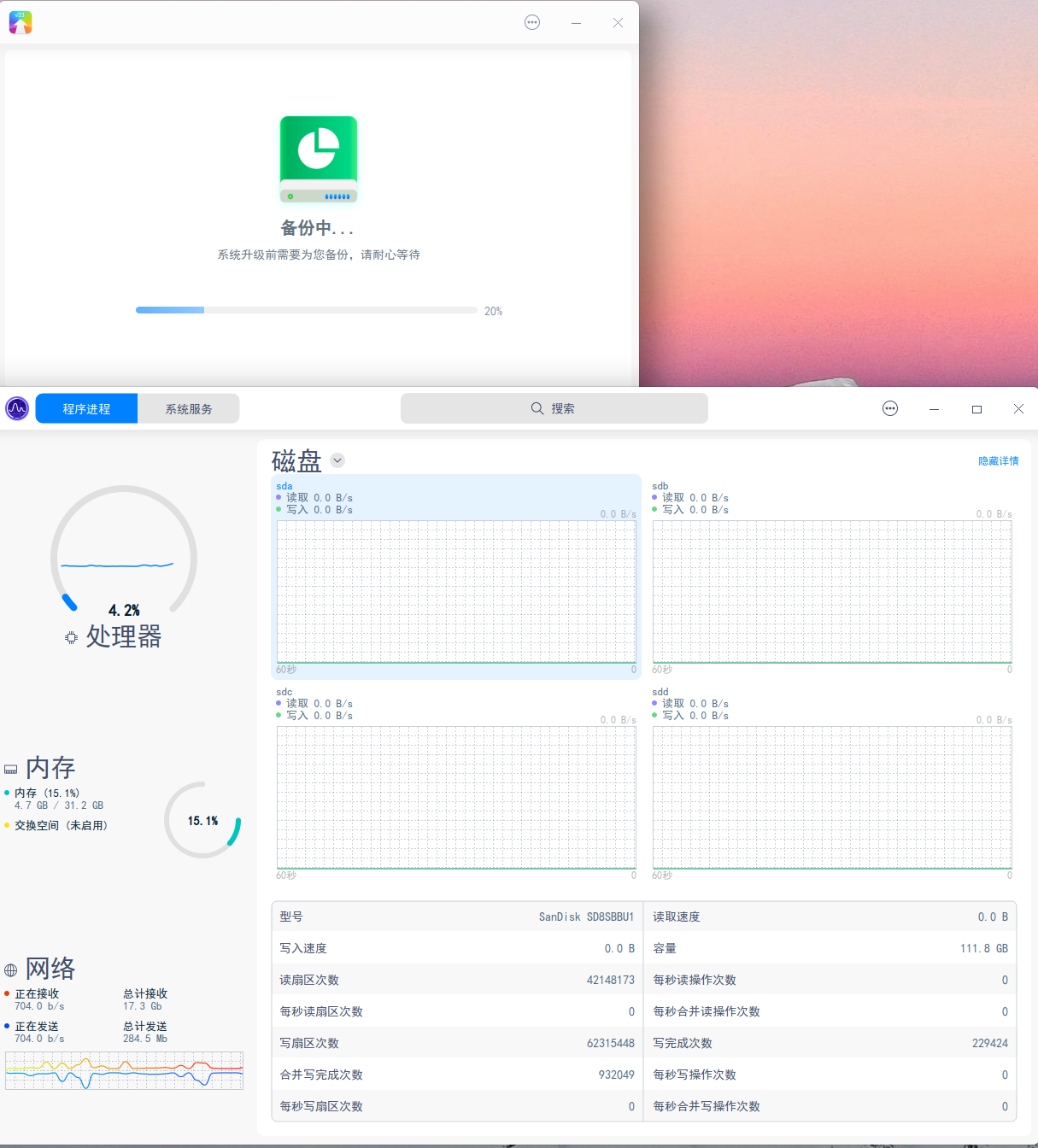Viewport: 1038px width, 1148px height.
Task: Click the 隐藏详情 link
Action: 996,460
